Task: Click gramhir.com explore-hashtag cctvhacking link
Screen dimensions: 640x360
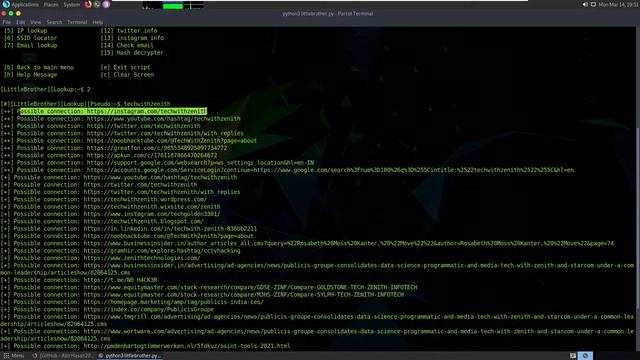Action: [162, 251]
